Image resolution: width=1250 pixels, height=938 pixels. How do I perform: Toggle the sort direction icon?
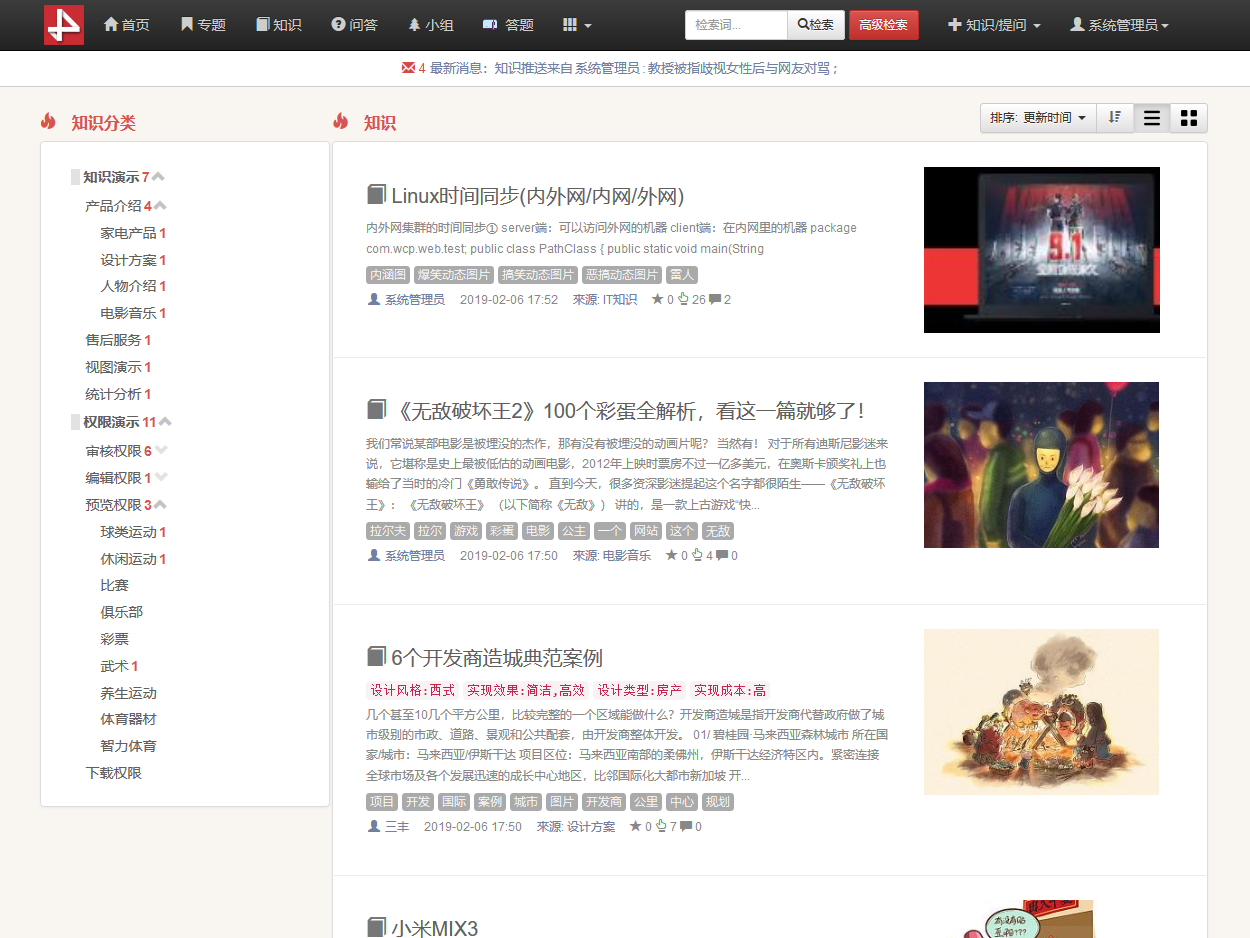[x=1115, y=118]
